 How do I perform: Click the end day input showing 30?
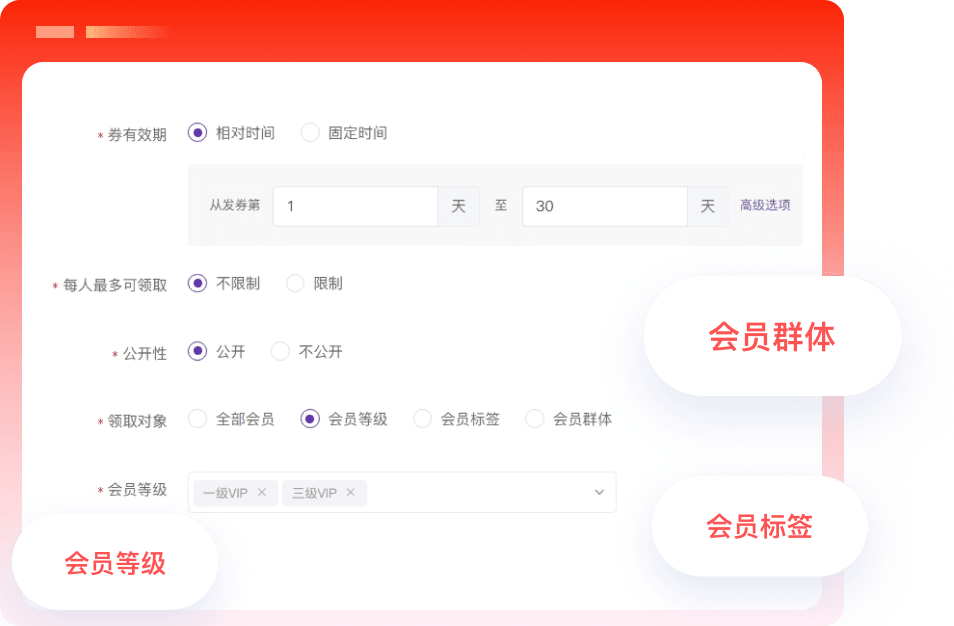click(x=604, y=206)
